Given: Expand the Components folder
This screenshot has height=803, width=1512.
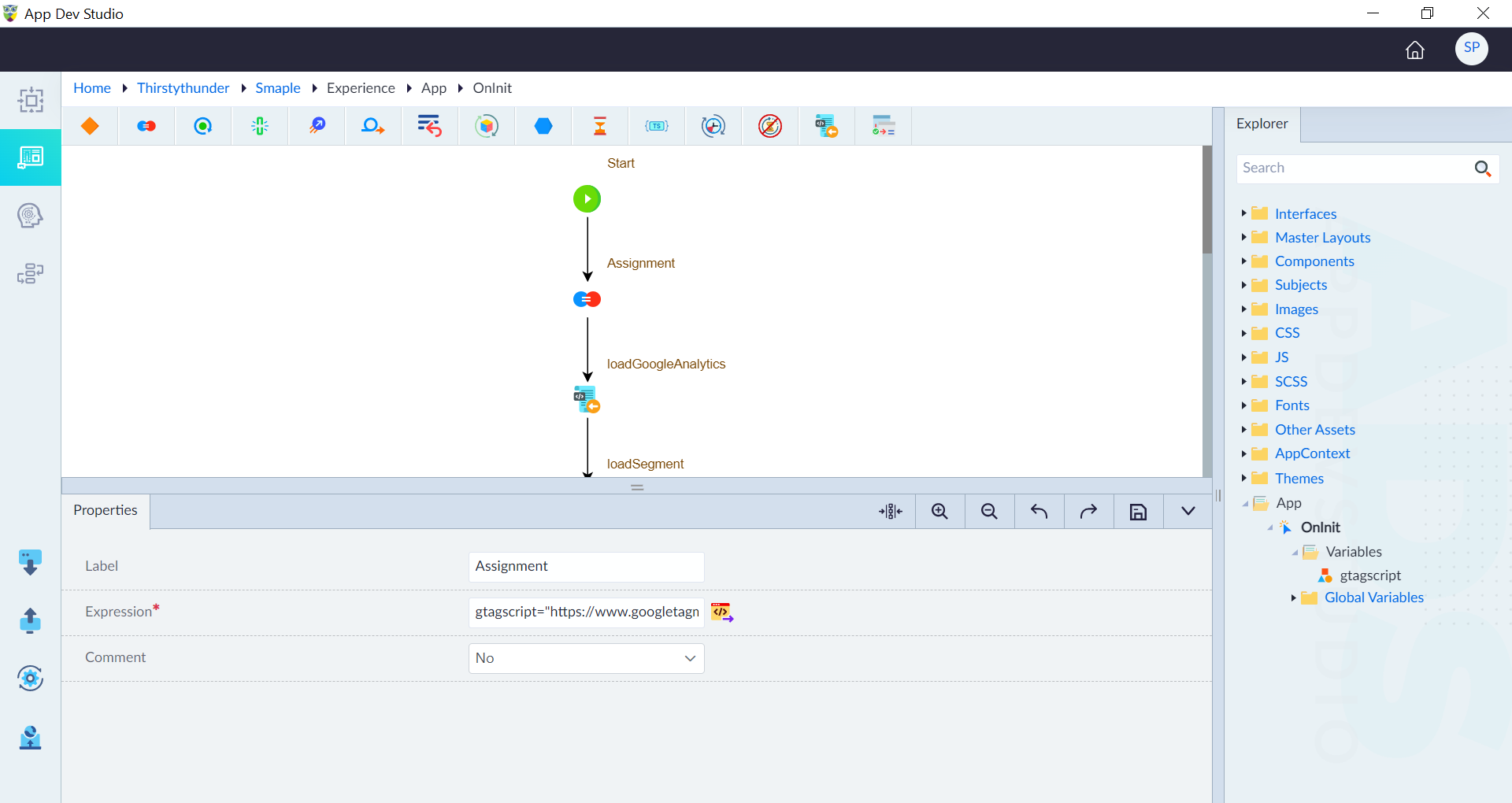Looking at the screenshot, I should click(1243, 261).
